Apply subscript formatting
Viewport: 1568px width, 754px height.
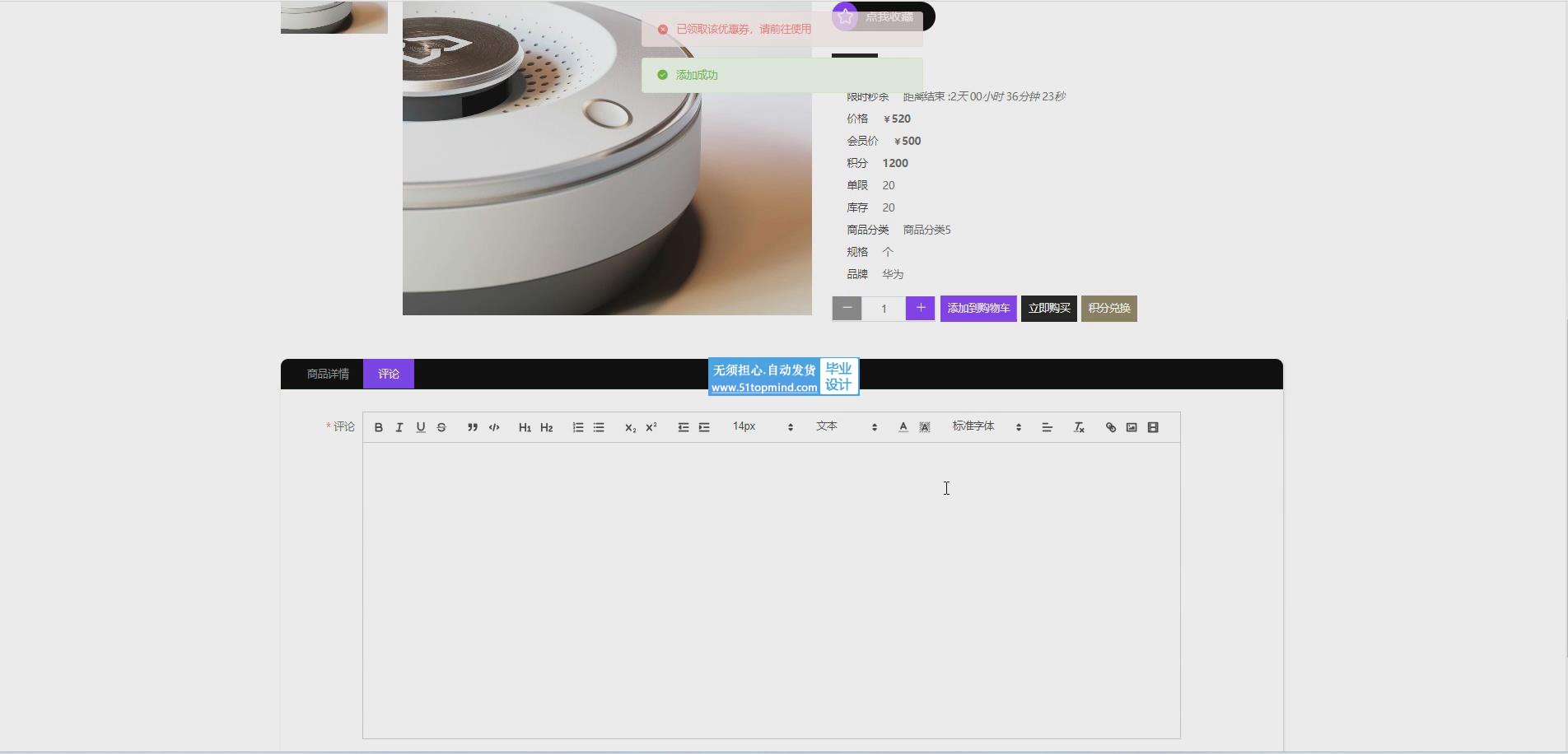630,427
